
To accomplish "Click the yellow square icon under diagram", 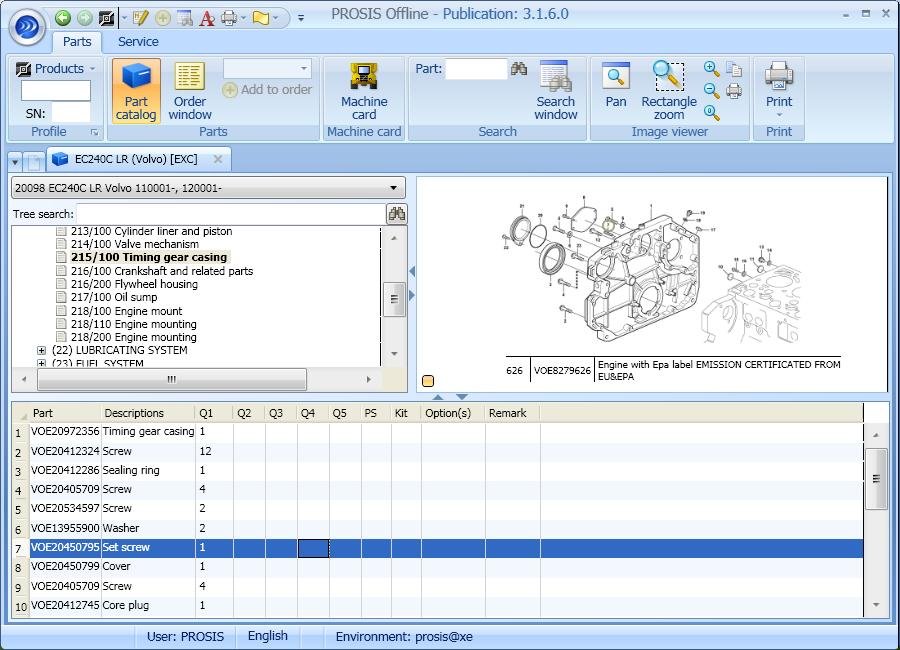I will pyautogui.click(x=428, y=381).
